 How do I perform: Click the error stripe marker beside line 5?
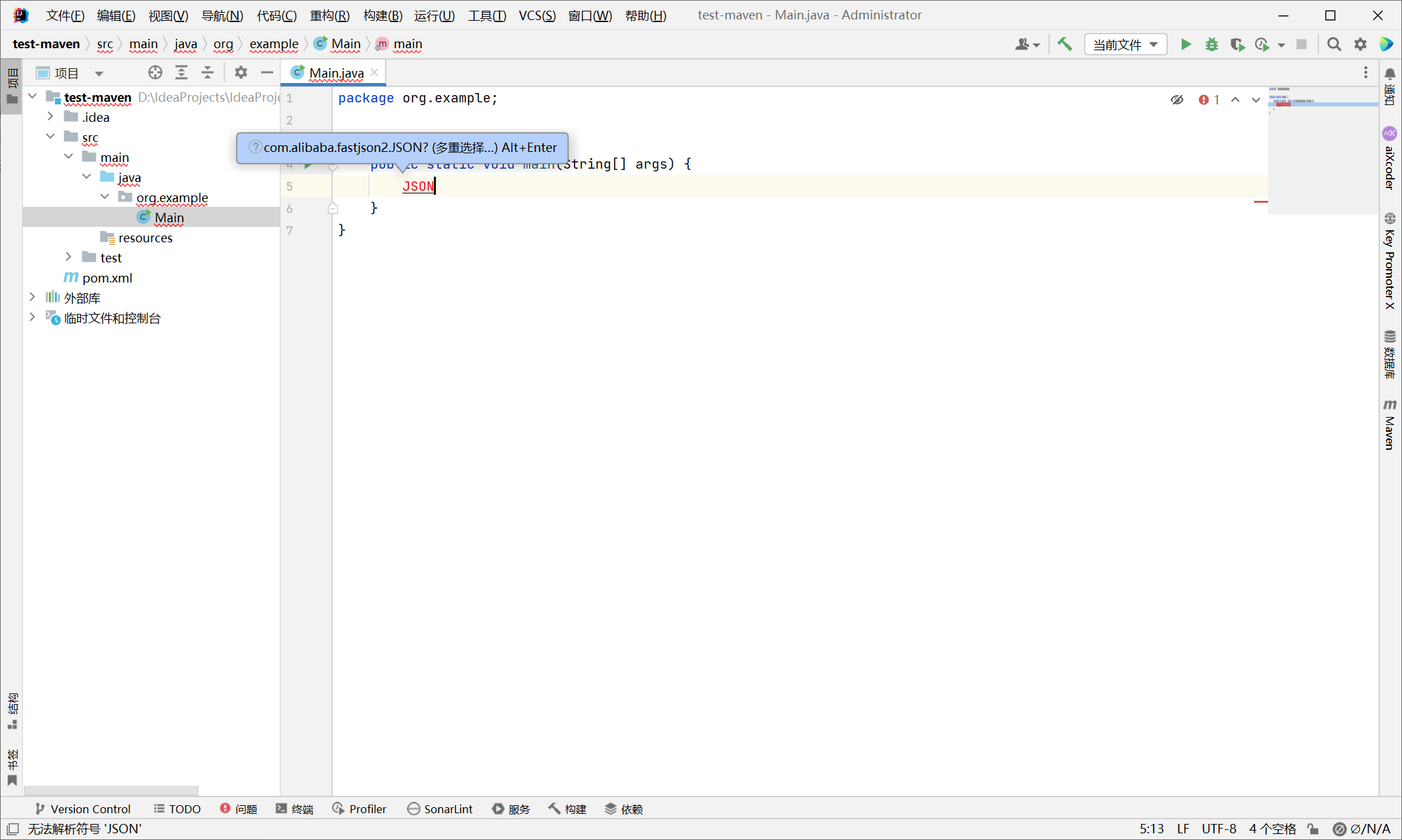coord(1260,201)
